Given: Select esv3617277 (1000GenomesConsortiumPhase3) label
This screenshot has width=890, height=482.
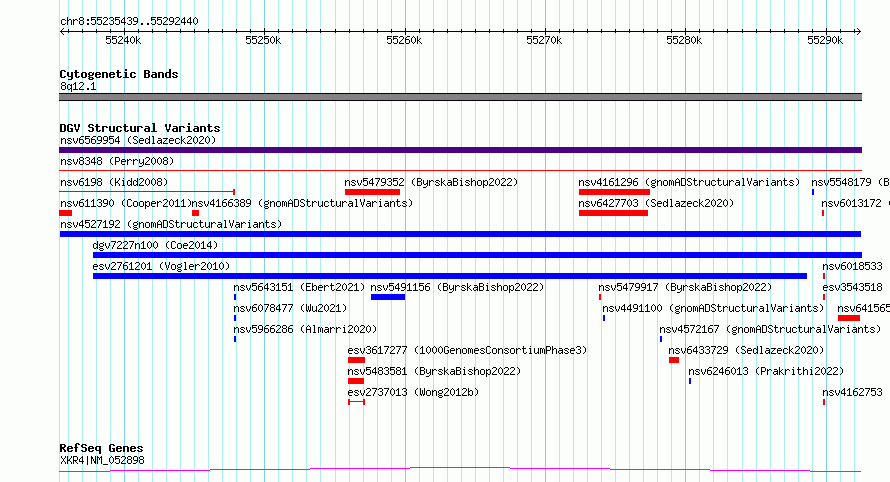Looking at the screenshot, I should point(467,350).
